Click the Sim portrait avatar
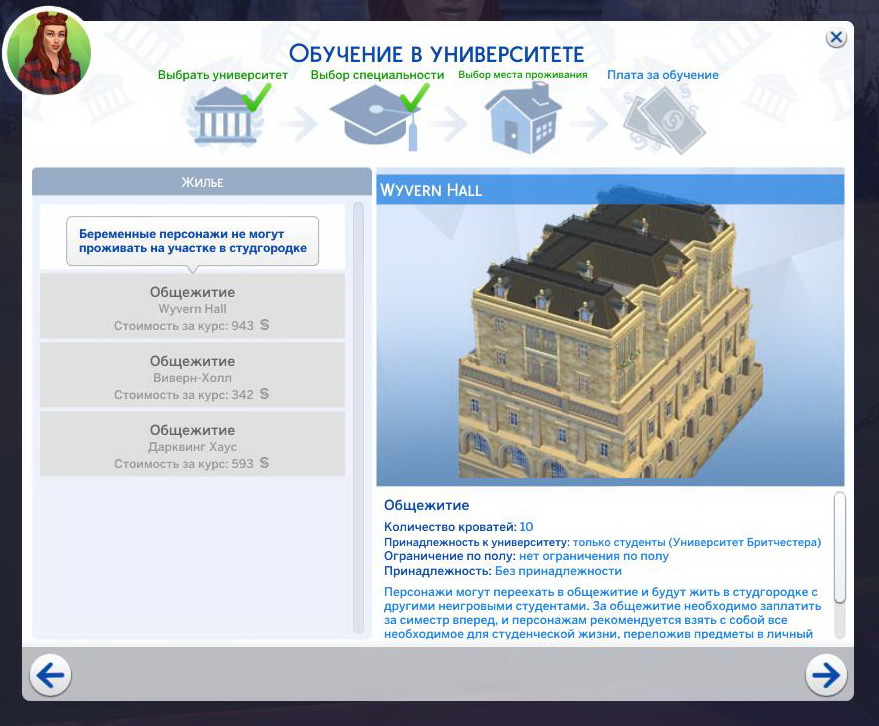This screenshot has height=726, width=879. click(x=48, y=52)
